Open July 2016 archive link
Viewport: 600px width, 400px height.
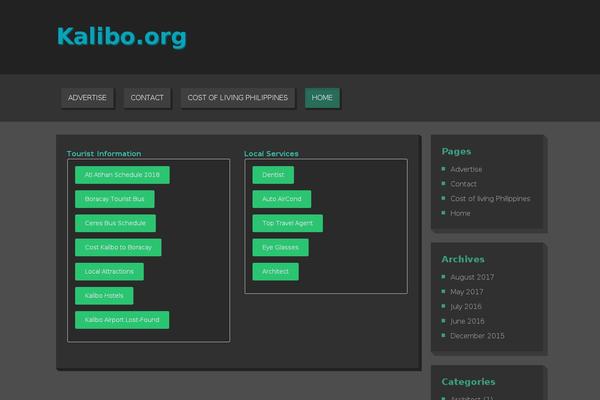click(466, 307)
